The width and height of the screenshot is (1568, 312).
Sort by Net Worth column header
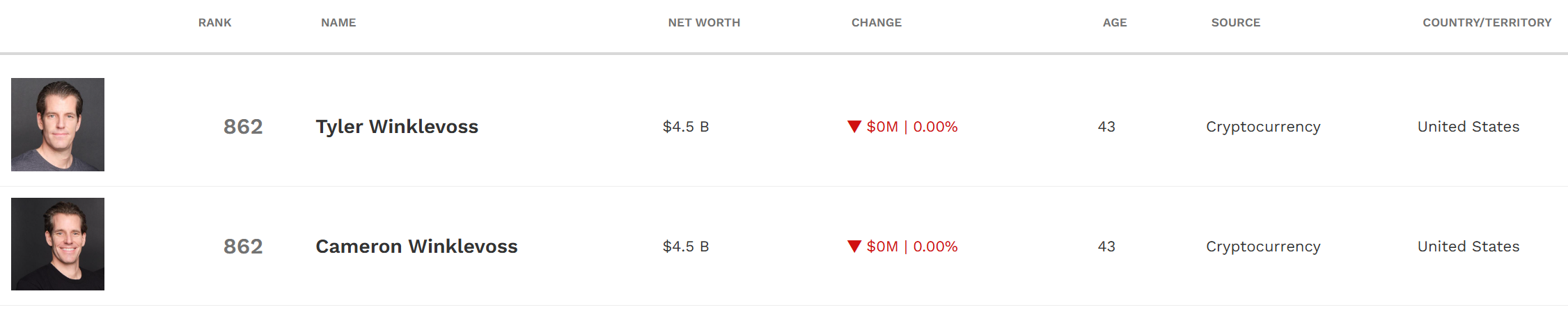(704, 22)
